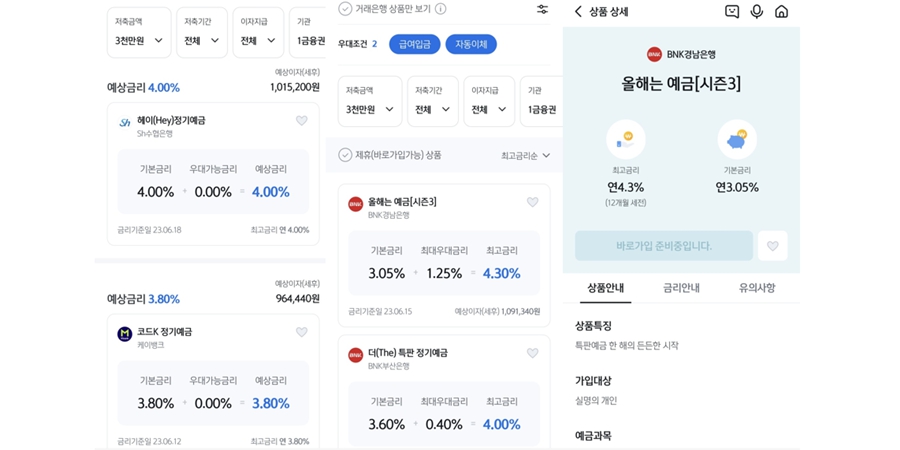Tap the back arrow beside 상품 상세

(578, 11)
